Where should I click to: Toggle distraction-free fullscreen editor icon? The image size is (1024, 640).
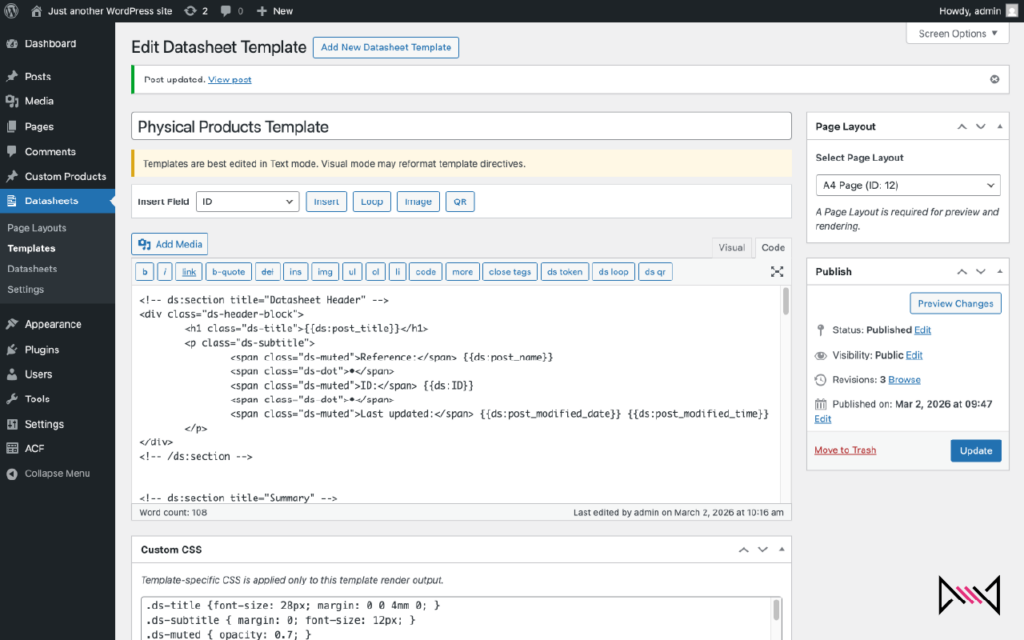[777, 272]
